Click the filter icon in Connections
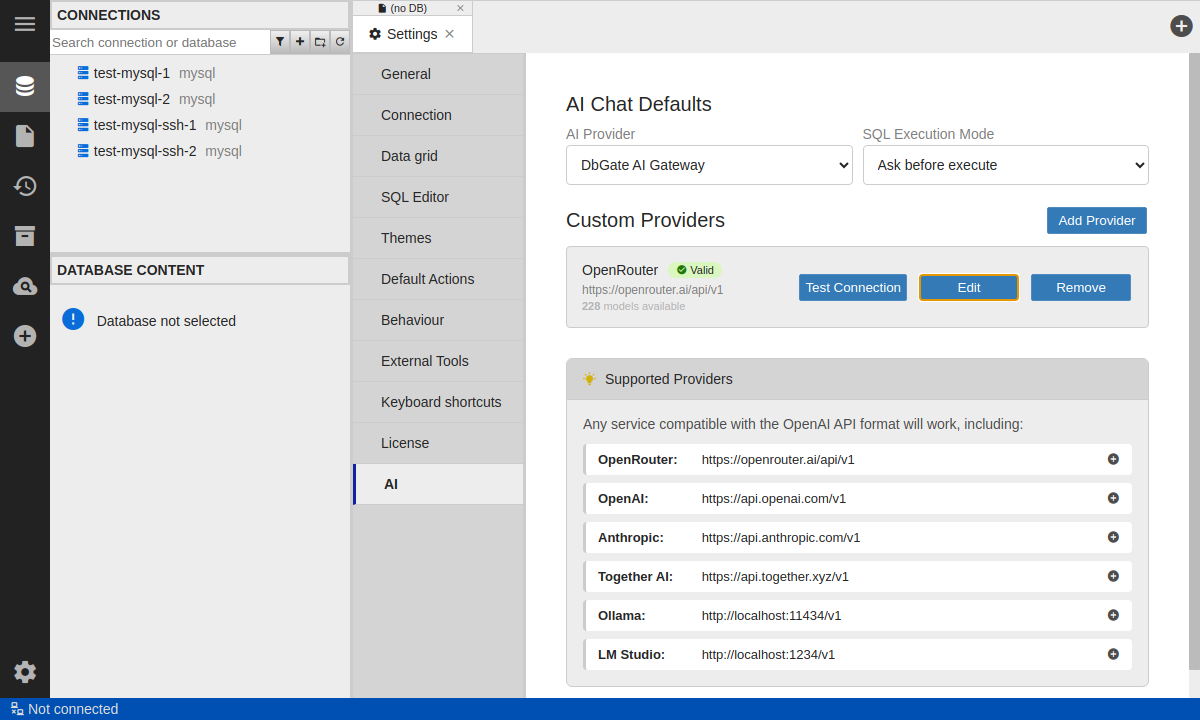This screenshot has width=1200, height=720. coord(280,42)
